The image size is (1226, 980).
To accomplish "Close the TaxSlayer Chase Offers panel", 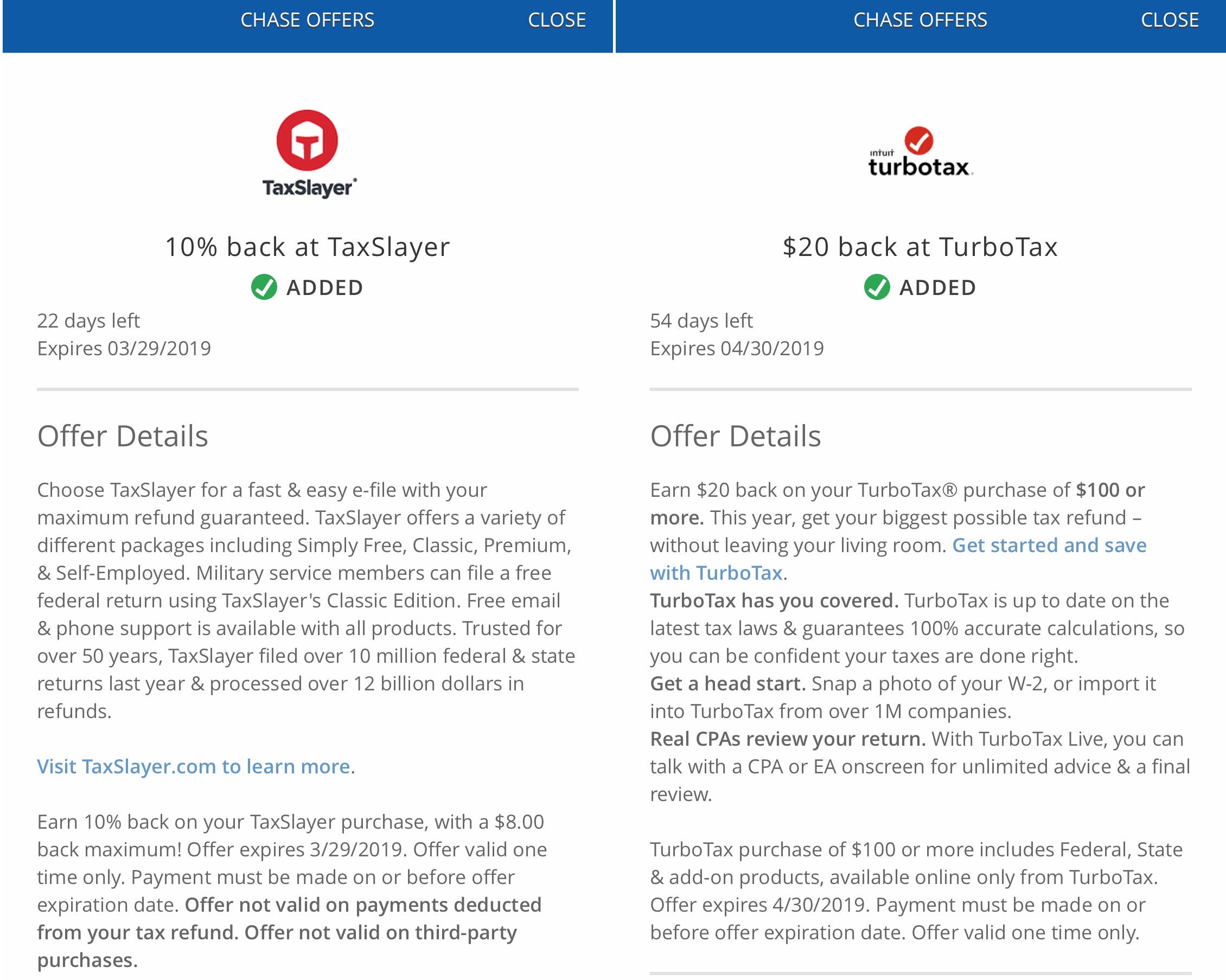I will tap(557, 21).
